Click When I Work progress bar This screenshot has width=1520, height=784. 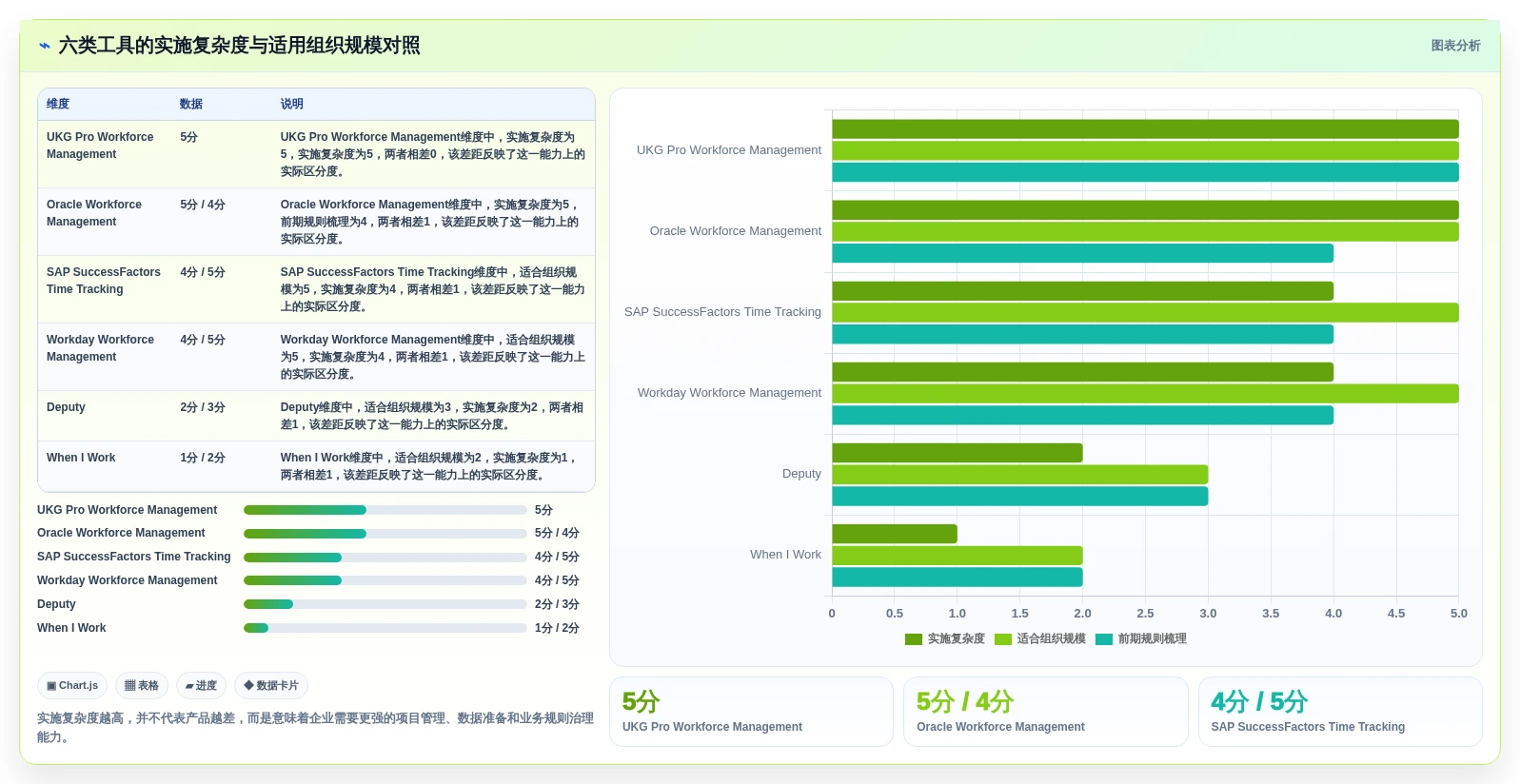tap(385, 628)
